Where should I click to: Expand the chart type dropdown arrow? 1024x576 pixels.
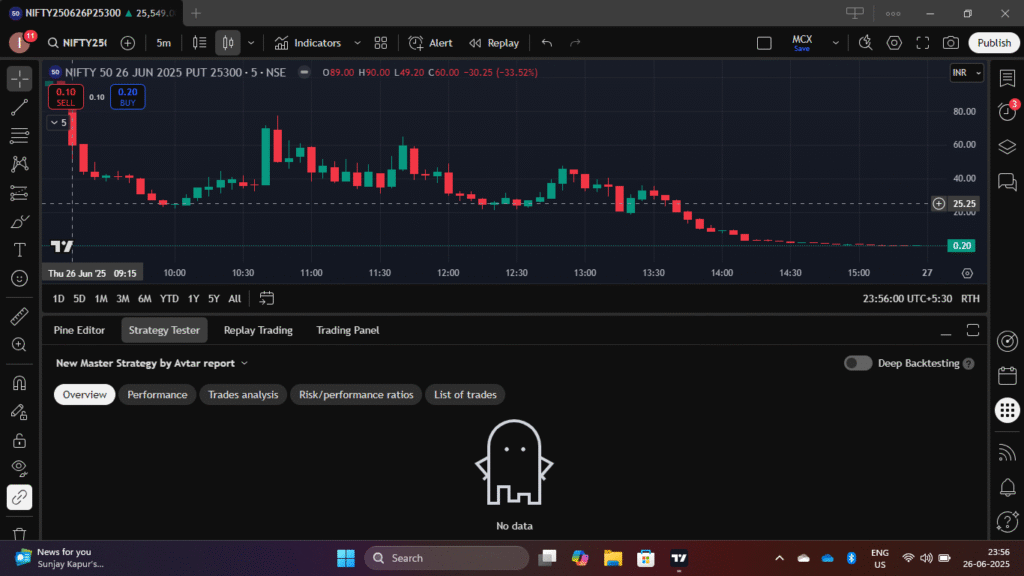coord(251,43)
